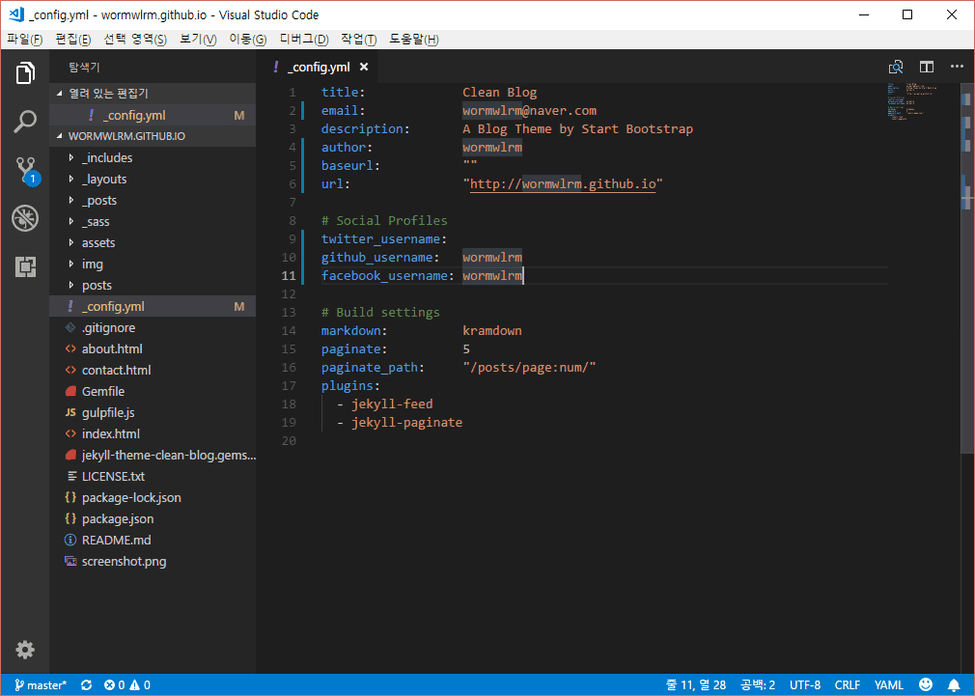Click the smiley feedback icon

(926, 685)
